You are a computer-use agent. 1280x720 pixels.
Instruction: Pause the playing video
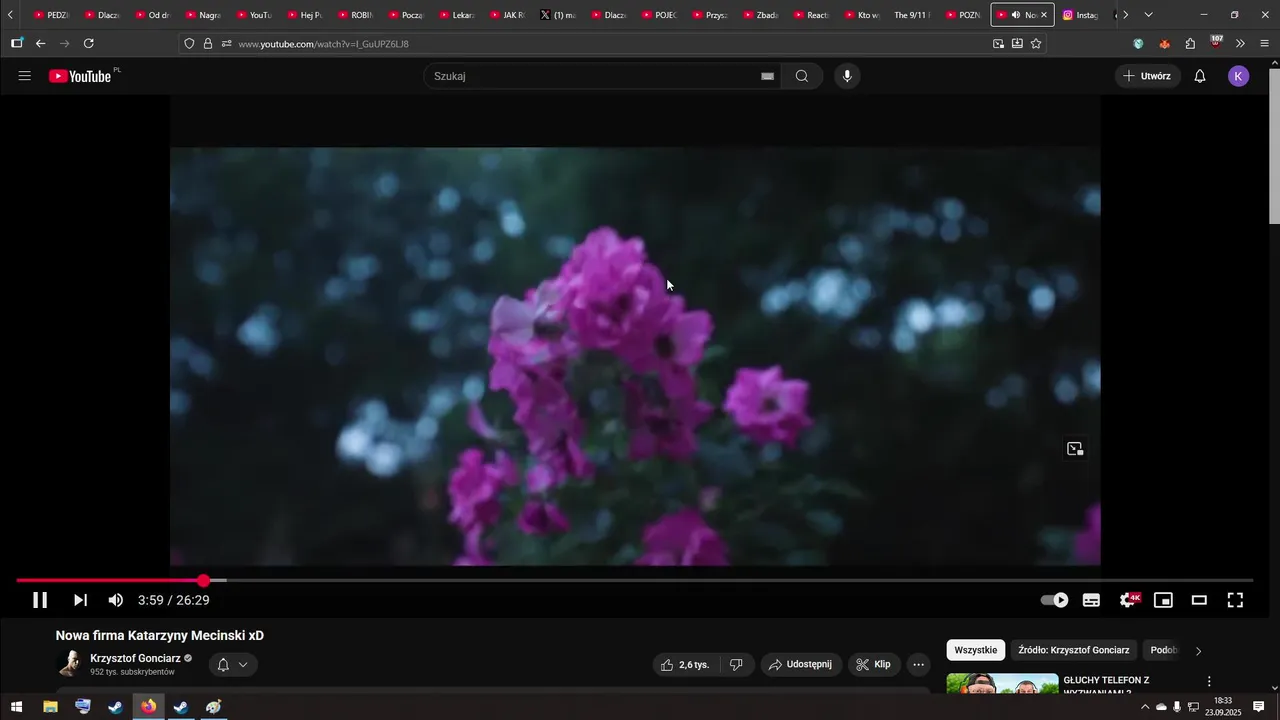(x=40, y=600)
